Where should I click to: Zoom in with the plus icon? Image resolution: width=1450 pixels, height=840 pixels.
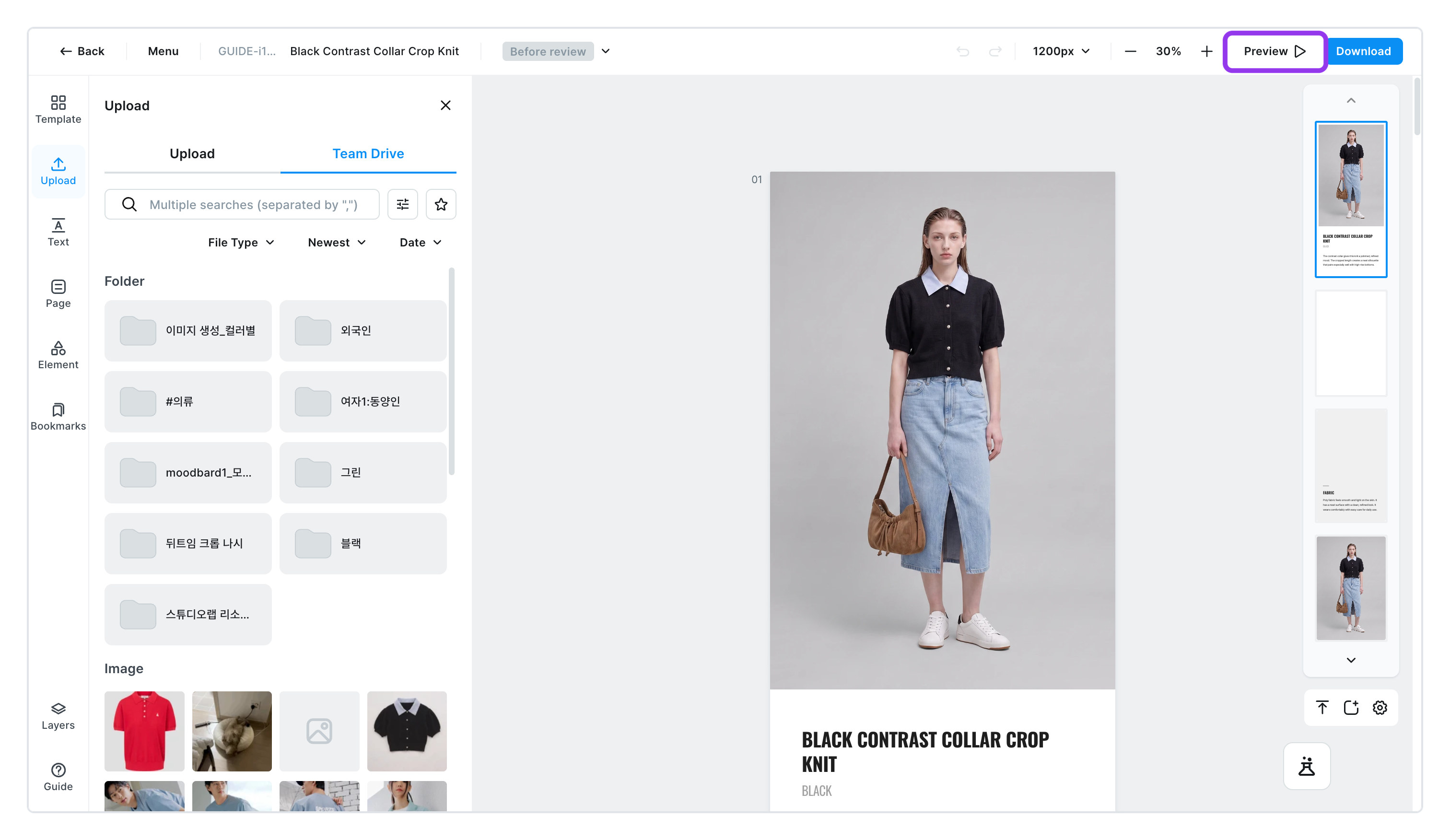pyautogui.click(x=1206, y=51)
